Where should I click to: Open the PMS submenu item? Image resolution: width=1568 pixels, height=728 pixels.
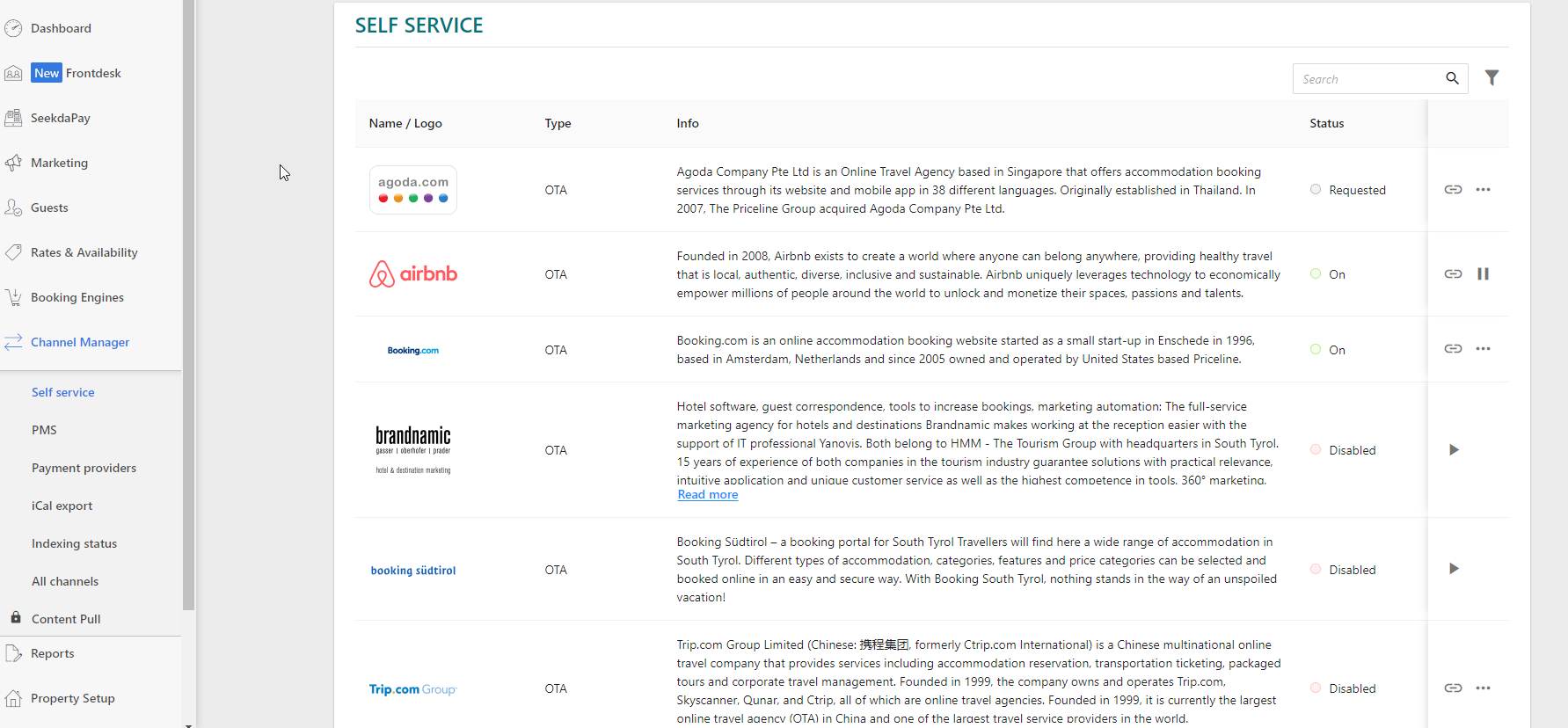[44, 430]
